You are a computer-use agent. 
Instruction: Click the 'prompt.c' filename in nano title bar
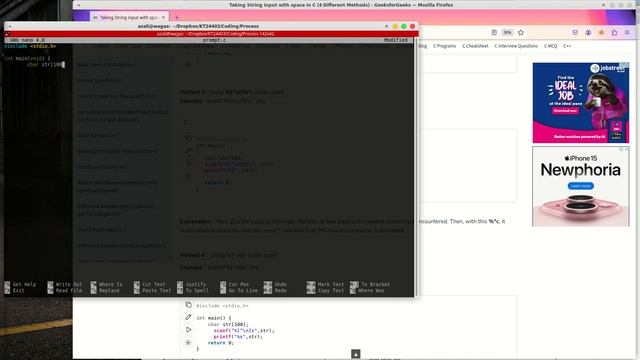click(214, 40)
